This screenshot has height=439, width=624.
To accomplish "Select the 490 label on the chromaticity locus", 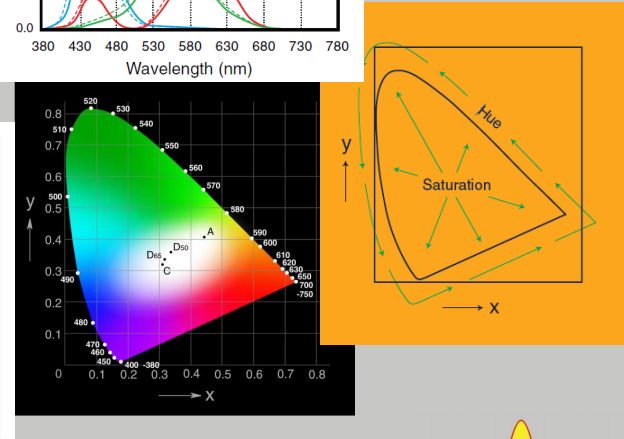I will [67, 280].
